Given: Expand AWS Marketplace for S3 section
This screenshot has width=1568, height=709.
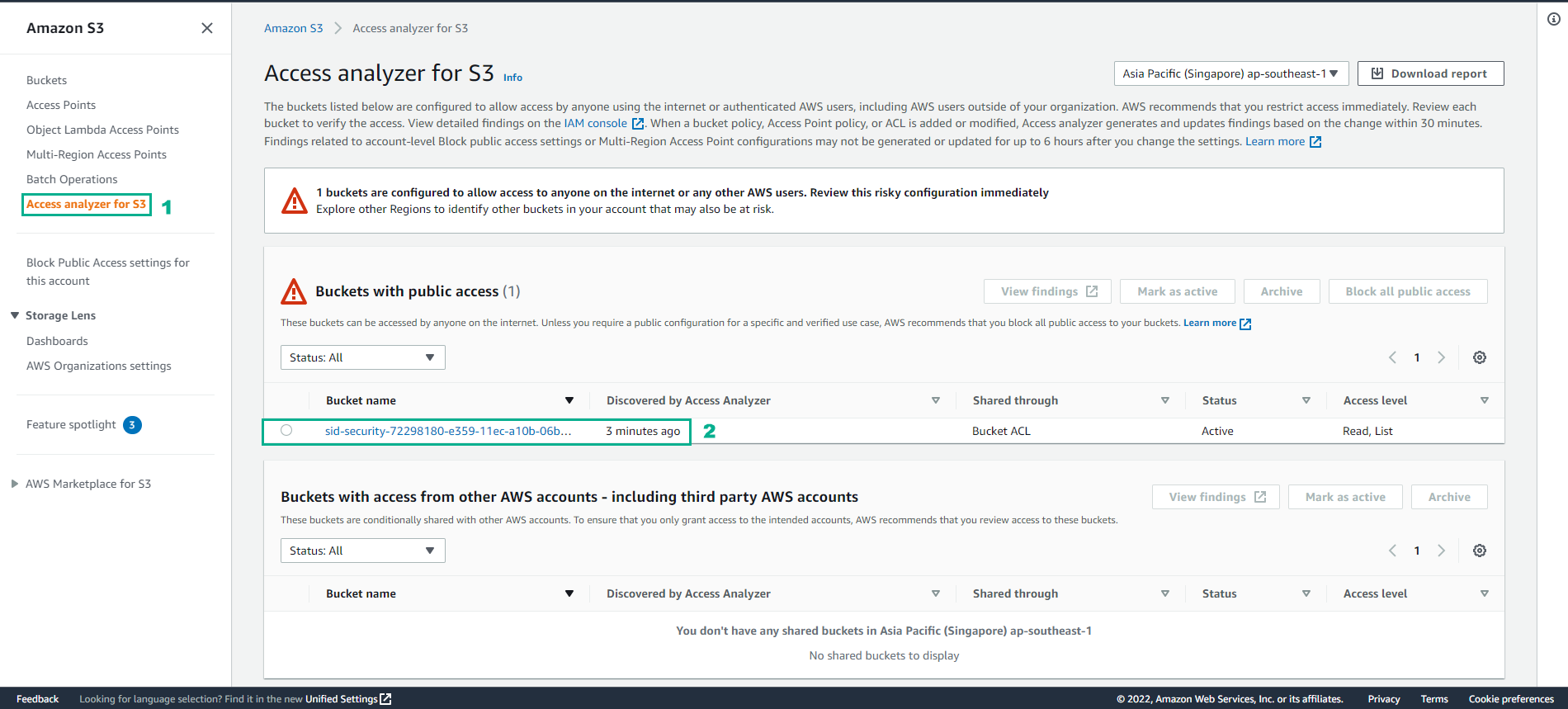Looking at the screenshot, I should click(15, 484).
